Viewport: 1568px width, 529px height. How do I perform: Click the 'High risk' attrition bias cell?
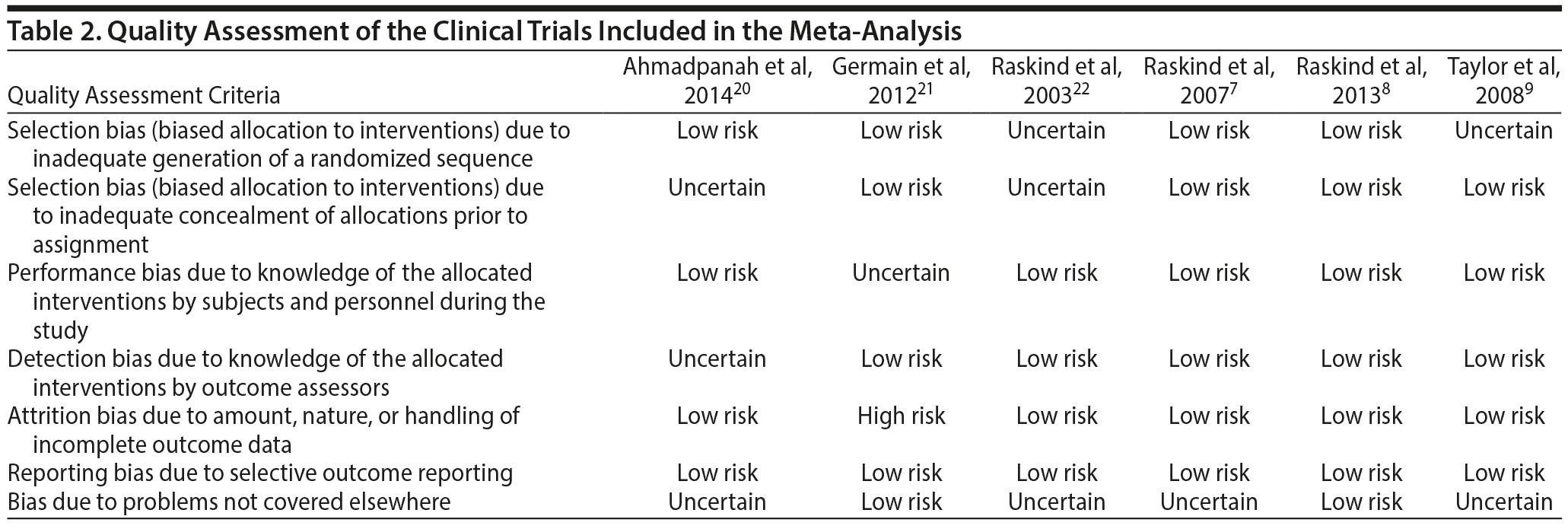tap(901, 416)
